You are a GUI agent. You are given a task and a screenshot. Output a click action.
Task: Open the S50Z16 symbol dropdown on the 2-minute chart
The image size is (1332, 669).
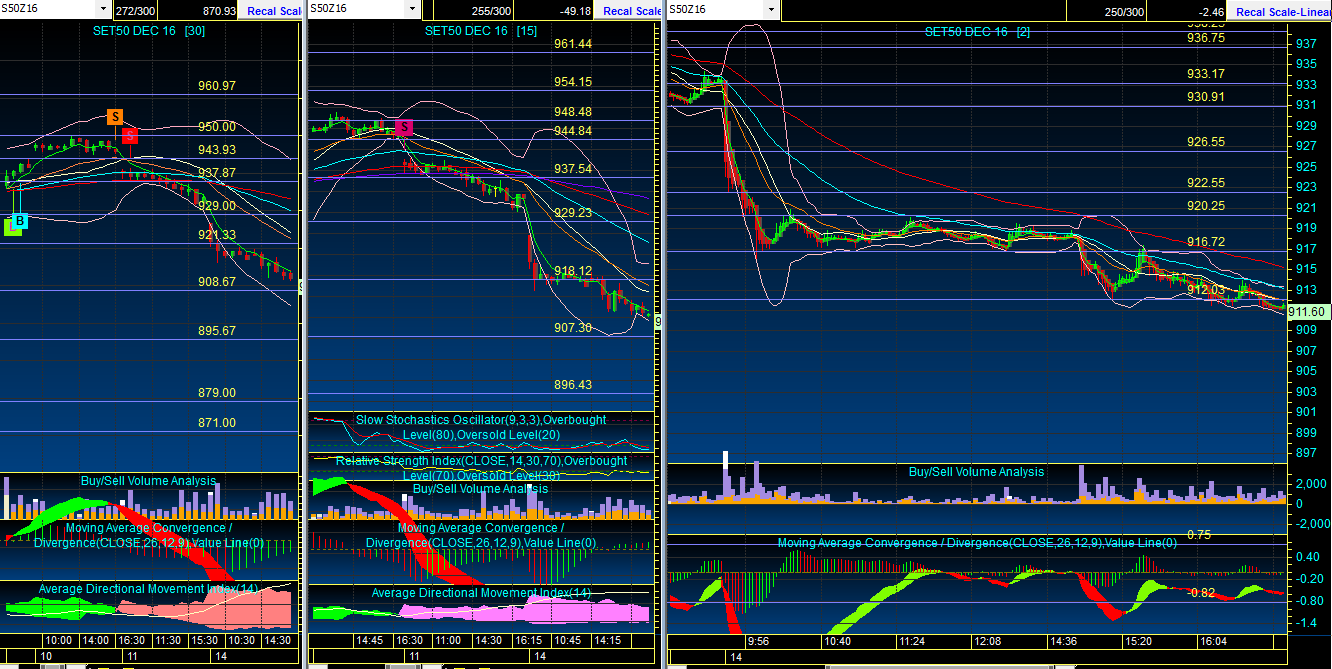[x=771, y=9]
